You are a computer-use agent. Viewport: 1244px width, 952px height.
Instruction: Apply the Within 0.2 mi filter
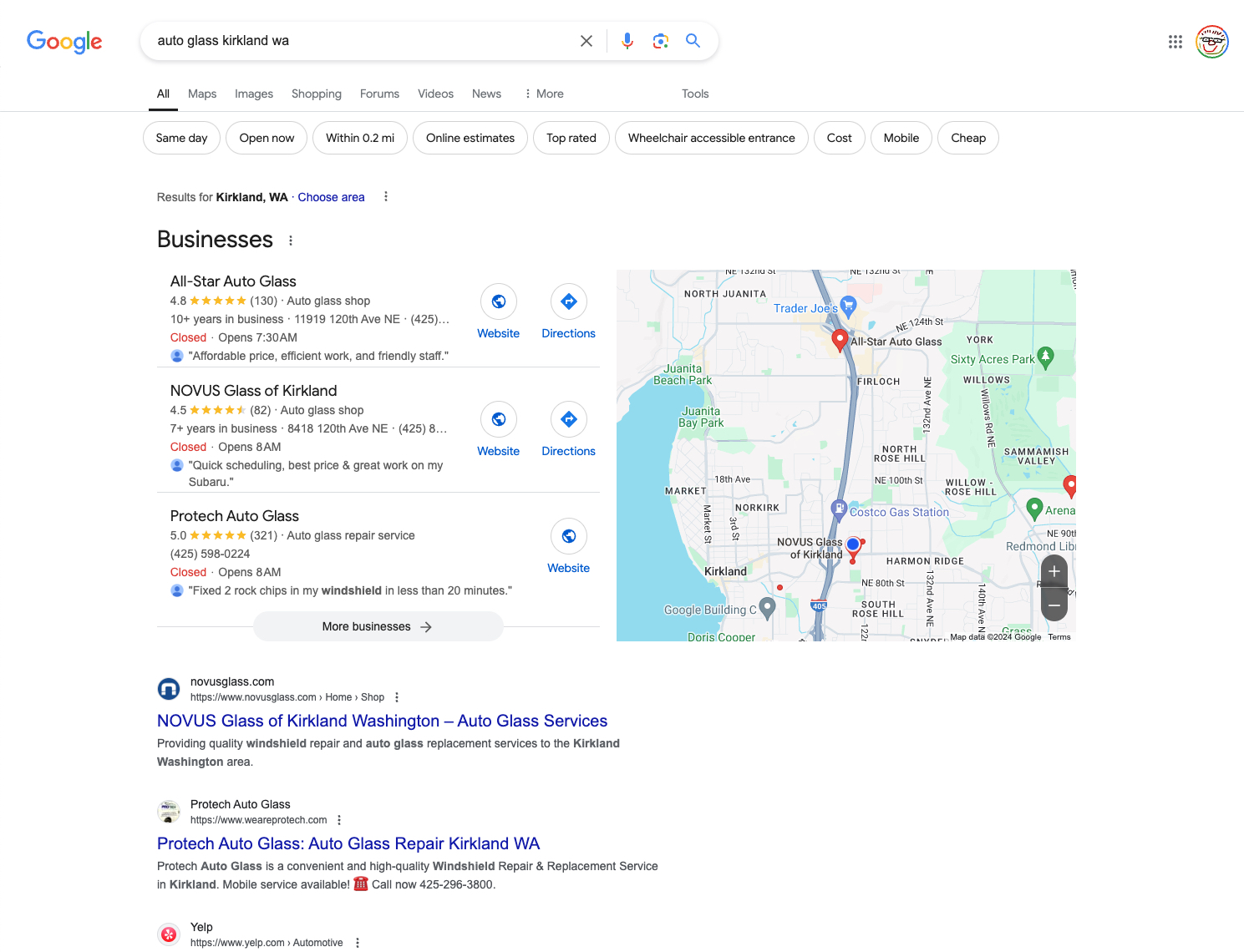(x=360, y=138)
